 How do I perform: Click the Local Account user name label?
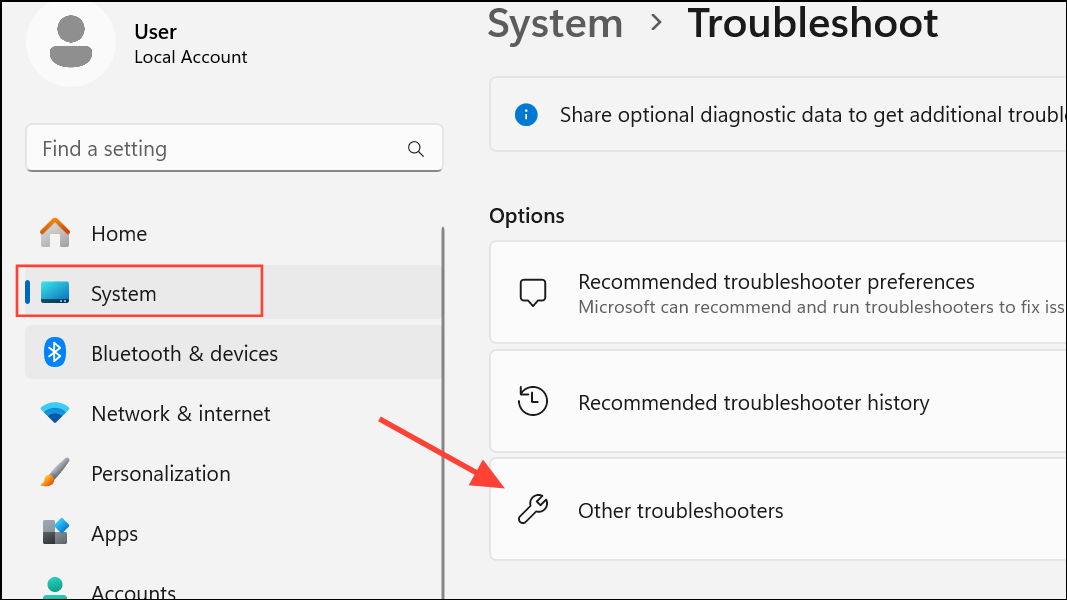click(190, 57)
